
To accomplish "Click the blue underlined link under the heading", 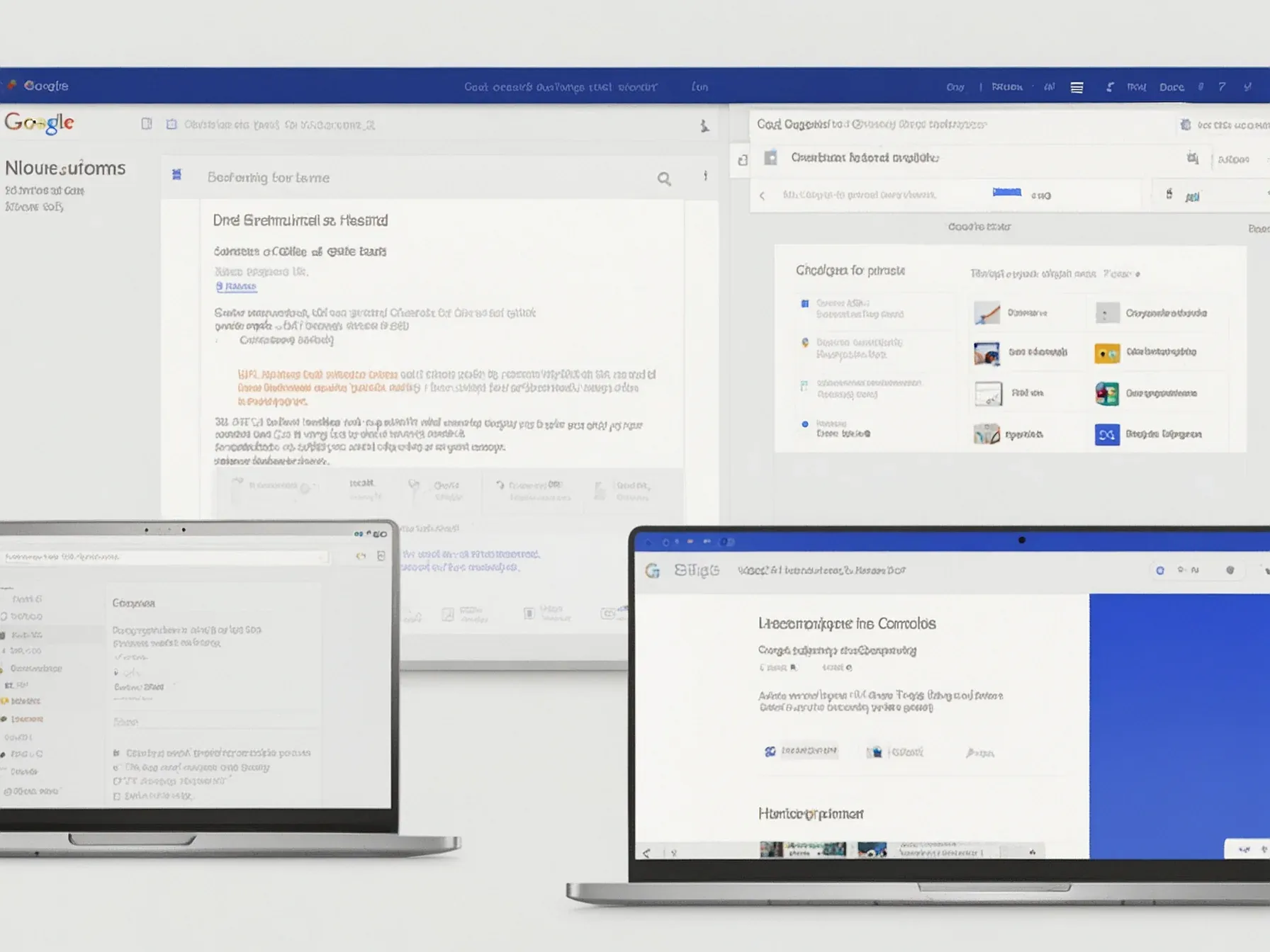I will click(x=237, y=286).
